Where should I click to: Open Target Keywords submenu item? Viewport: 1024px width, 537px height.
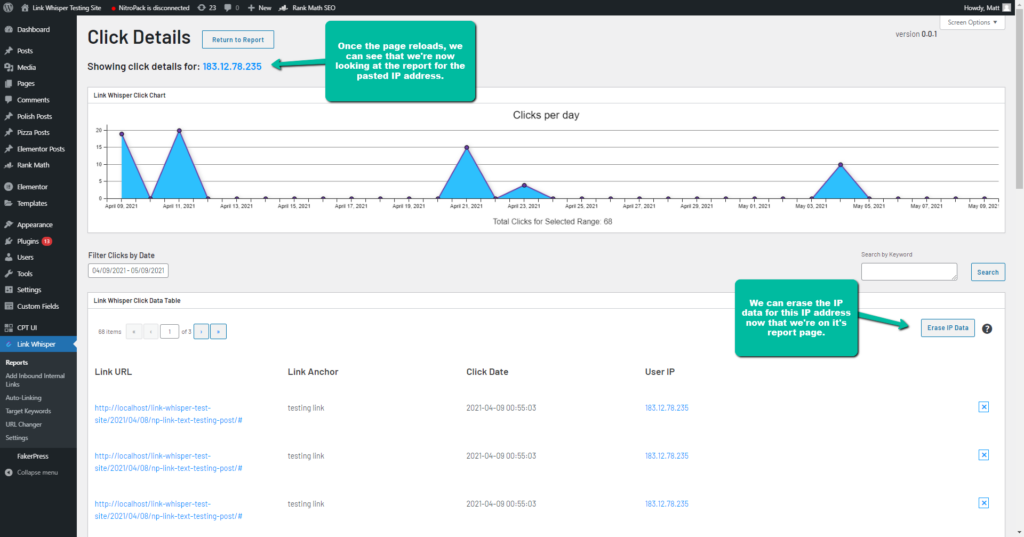pos(28,411)
